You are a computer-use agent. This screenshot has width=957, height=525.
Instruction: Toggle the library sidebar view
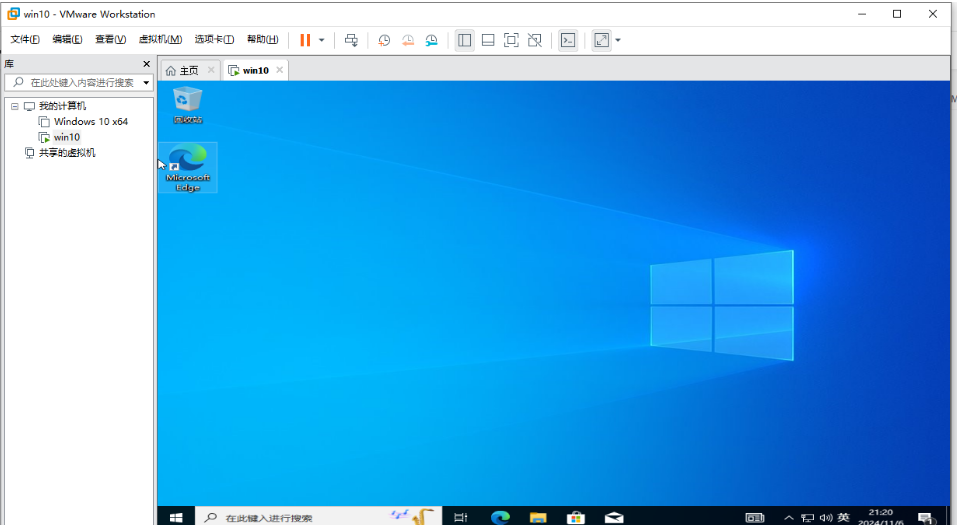click(464, 40)
